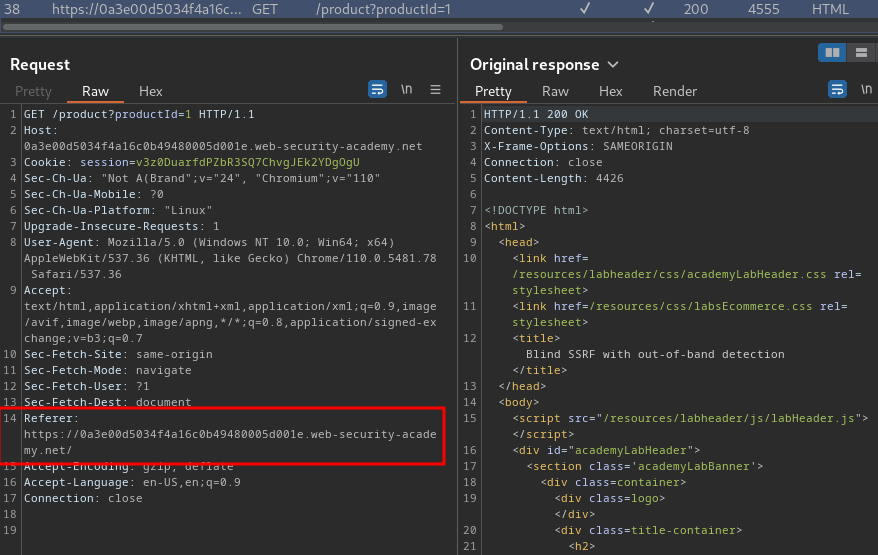The image size is (878, 555).
Task: Click 'Sec-Fetch-Site: same-origin' header line
Action: [x=118, y=355]
